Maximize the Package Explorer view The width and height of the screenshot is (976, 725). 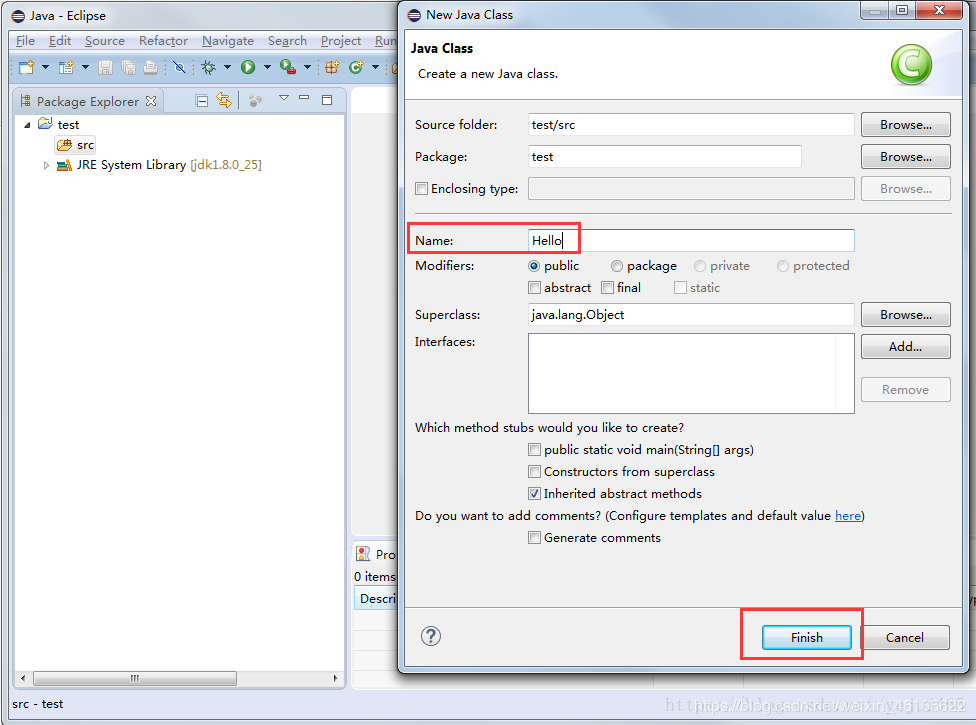tap(327, 100)
